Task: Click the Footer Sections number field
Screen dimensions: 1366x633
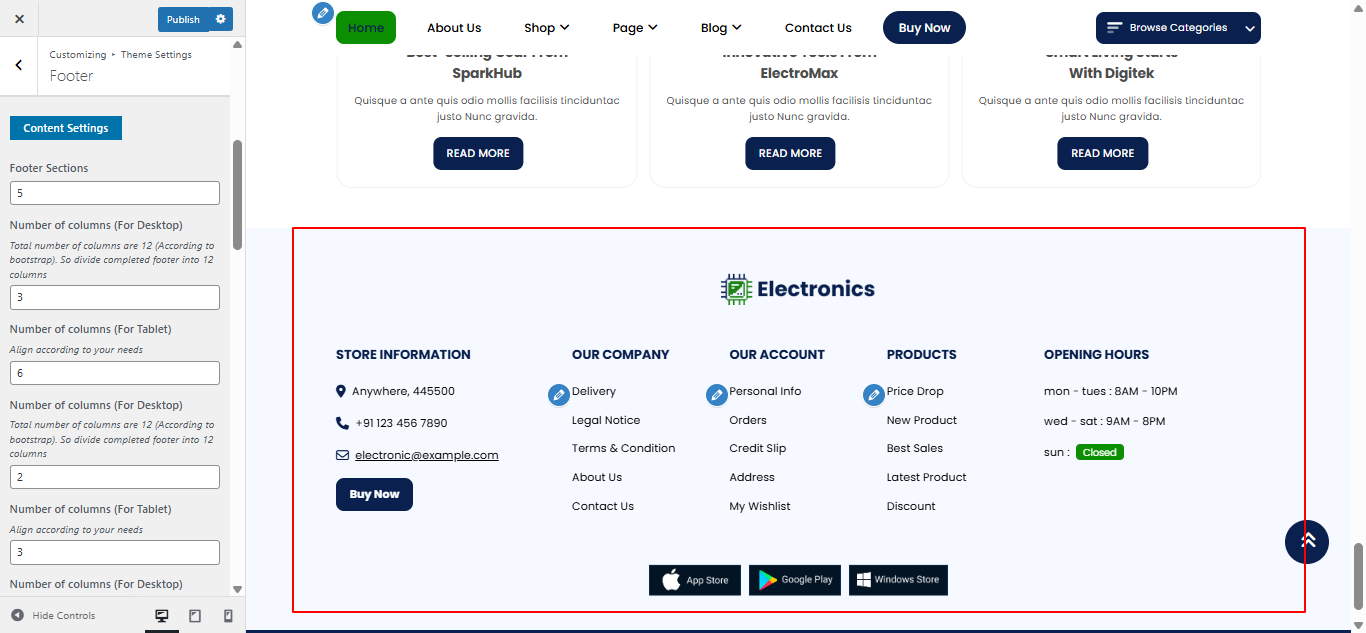Action: pyautogui.click(x=114, y=192)
